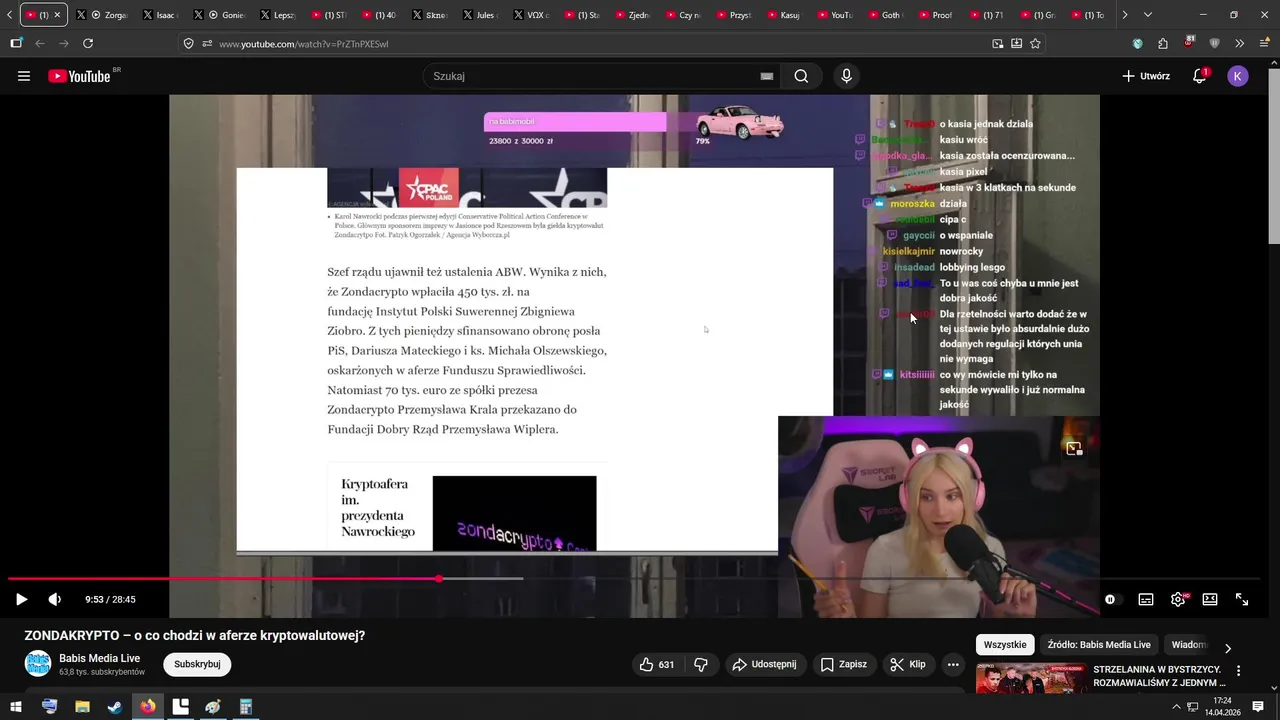Open the YouTube guide hamburger menu
Viewport: 1280px width, 720px height.
tap(24, 76)
